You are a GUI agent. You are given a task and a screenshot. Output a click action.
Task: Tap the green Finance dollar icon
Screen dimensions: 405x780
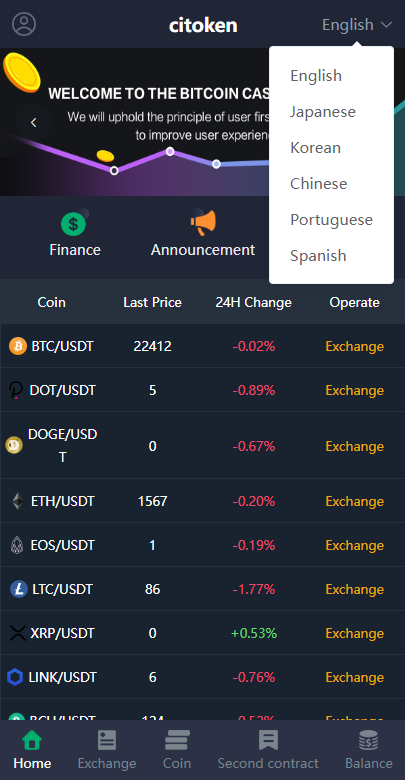tap(74, 224)
